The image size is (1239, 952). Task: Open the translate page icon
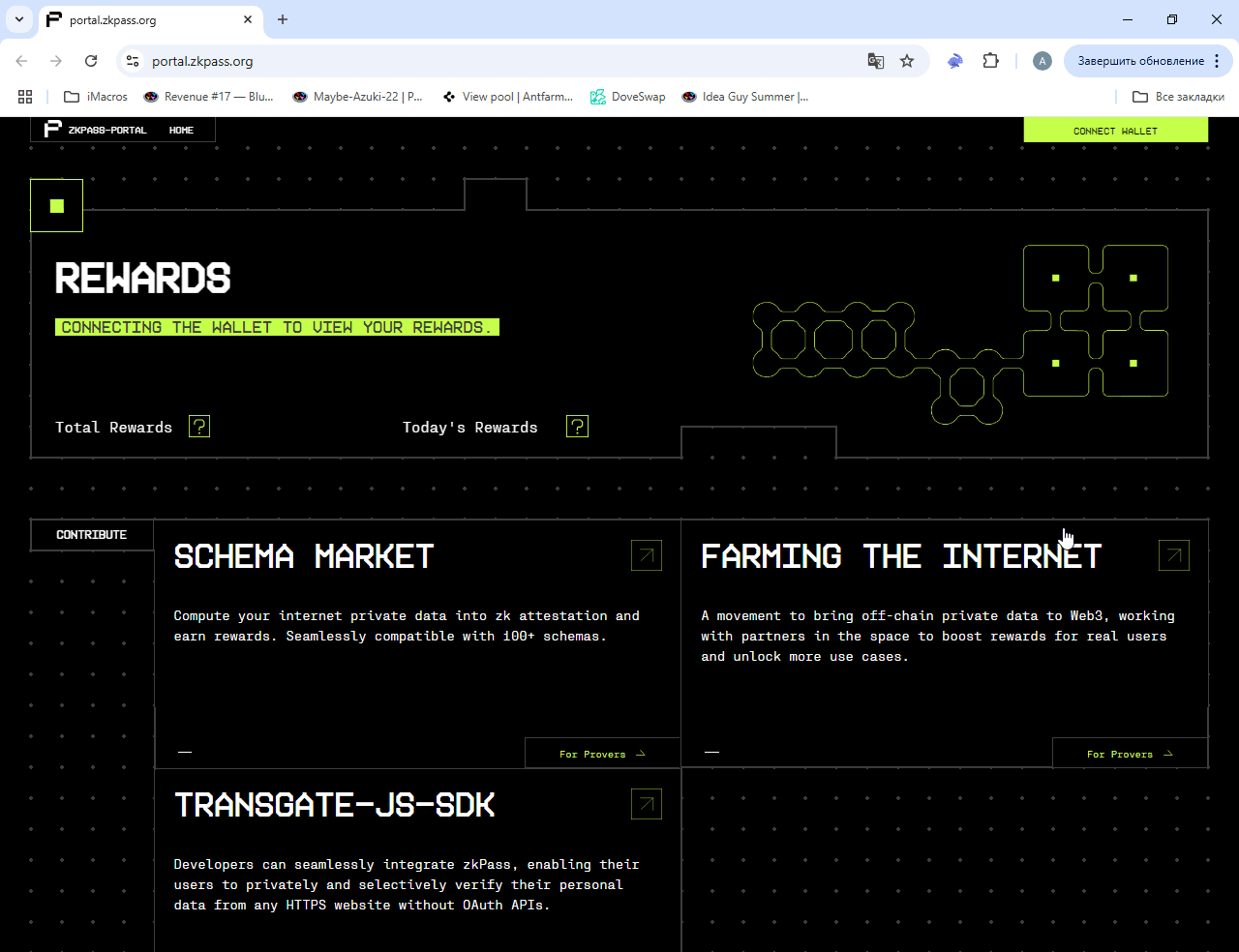[x=876, y=61]
